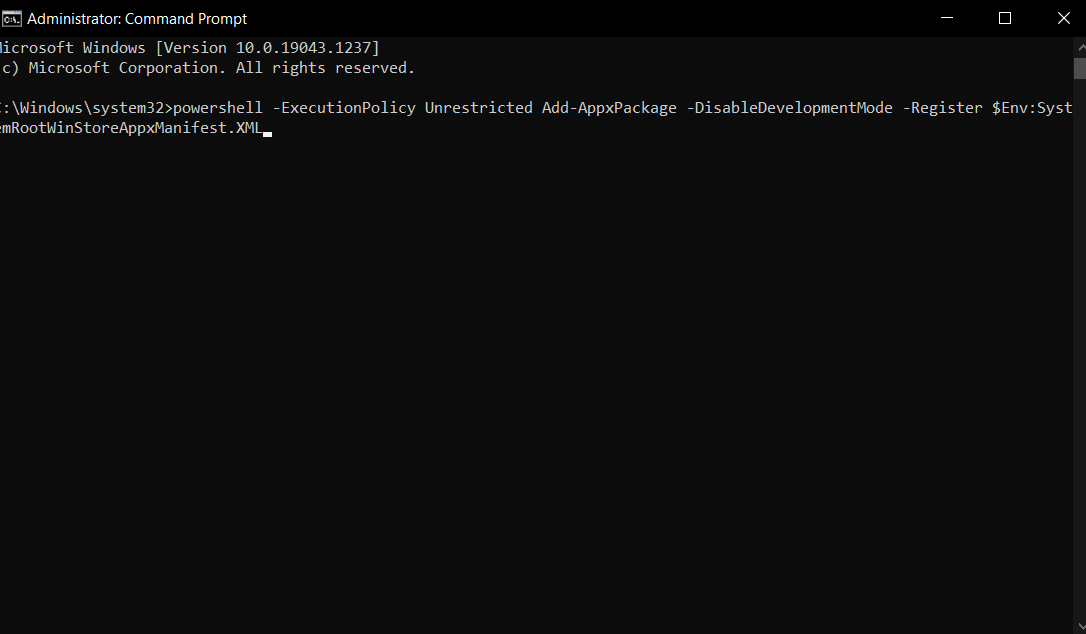Click the "Add-AppxPackage" cmdlet text
The height and width of the screenshot is (634, 1086).
tap(609, 108)
